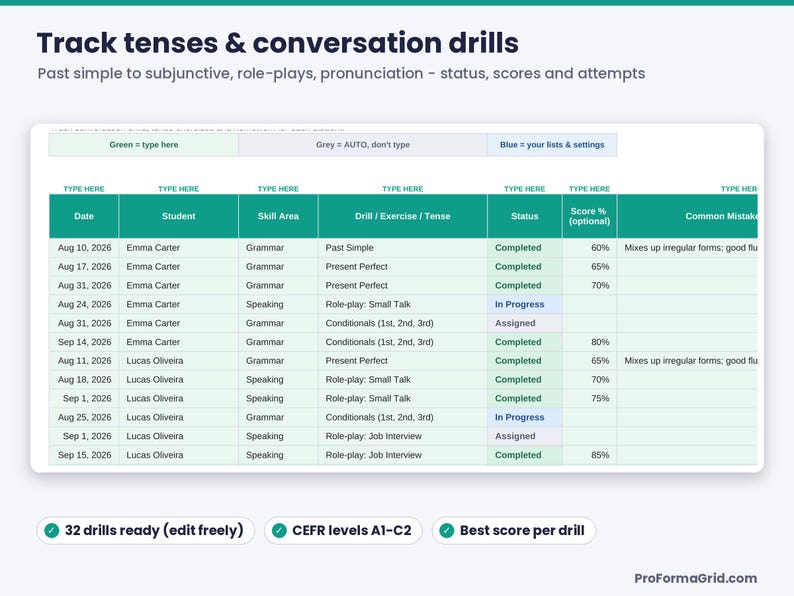This screenshot has width=794, height=596.
Task: Click the Drill / Exercise / Tense header
Action: click(x=403, y=216)
